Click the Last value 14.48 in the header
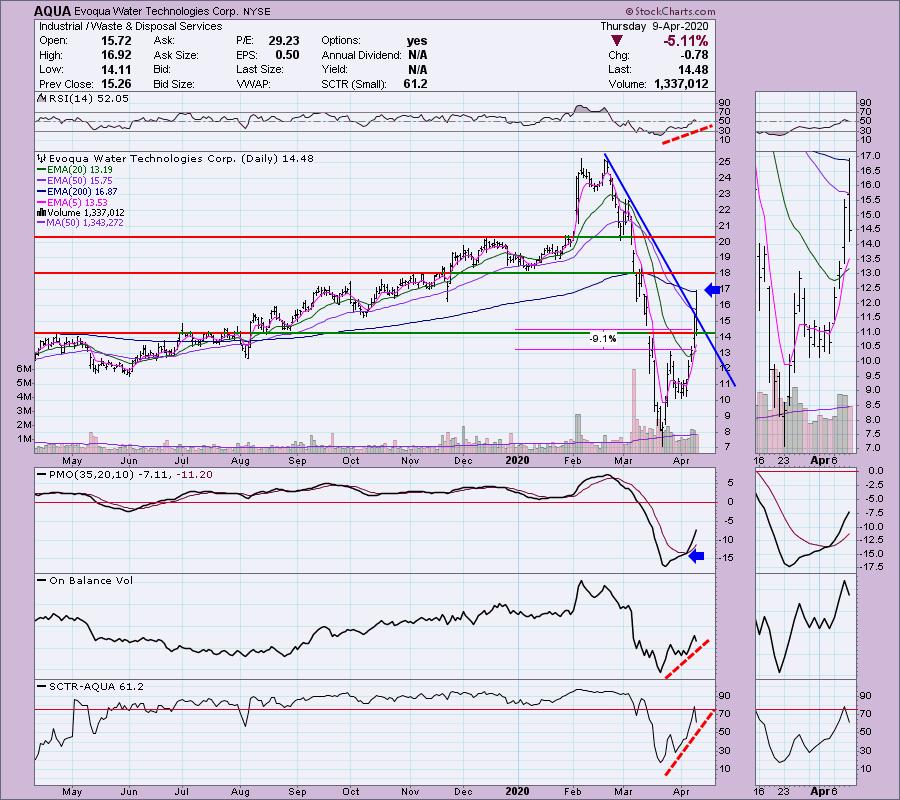This screenshot has height=800, width=900. [693, 69]
